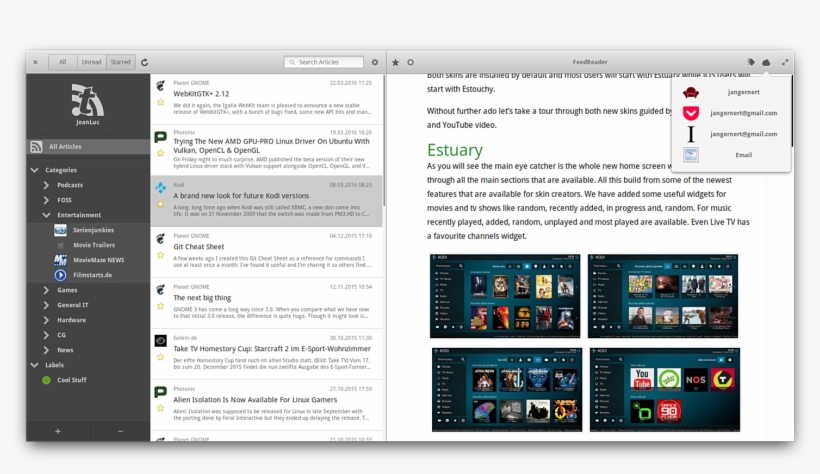Image resolution: width=820 pixels, height=474 pixels.
Task: Toggle read status with the circle icon
Action: (x=411, y=62)
